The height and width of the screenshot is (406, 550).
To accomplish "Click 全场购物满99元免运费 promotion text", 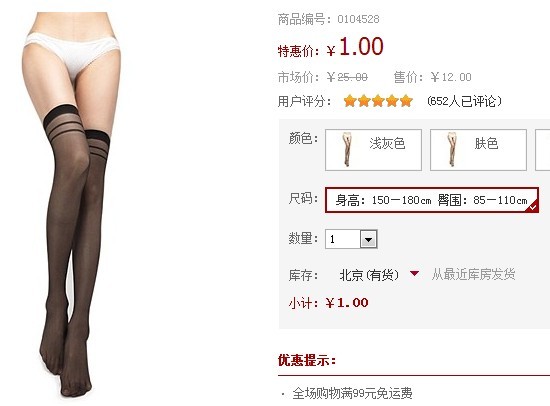I will click(352, 393).
